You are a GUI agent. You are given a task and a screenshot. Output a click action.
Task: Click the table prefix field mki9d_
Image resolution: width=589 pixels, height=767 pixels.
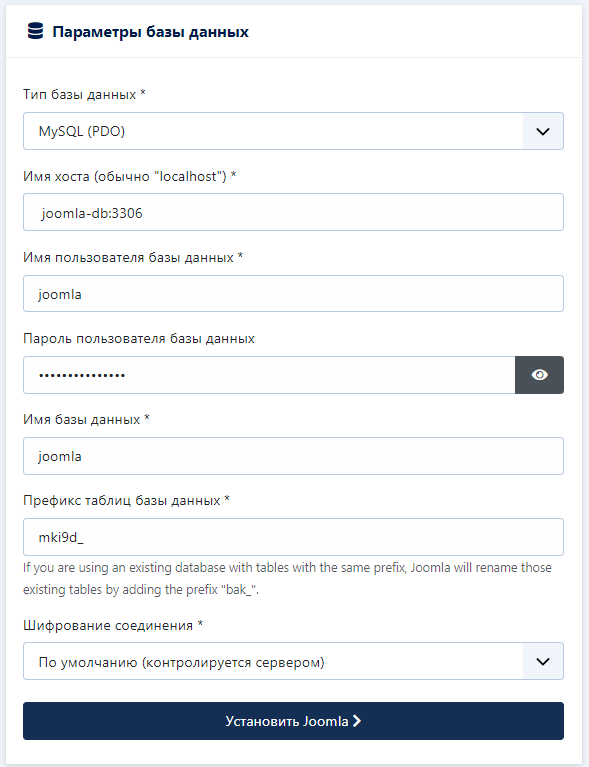293,537
